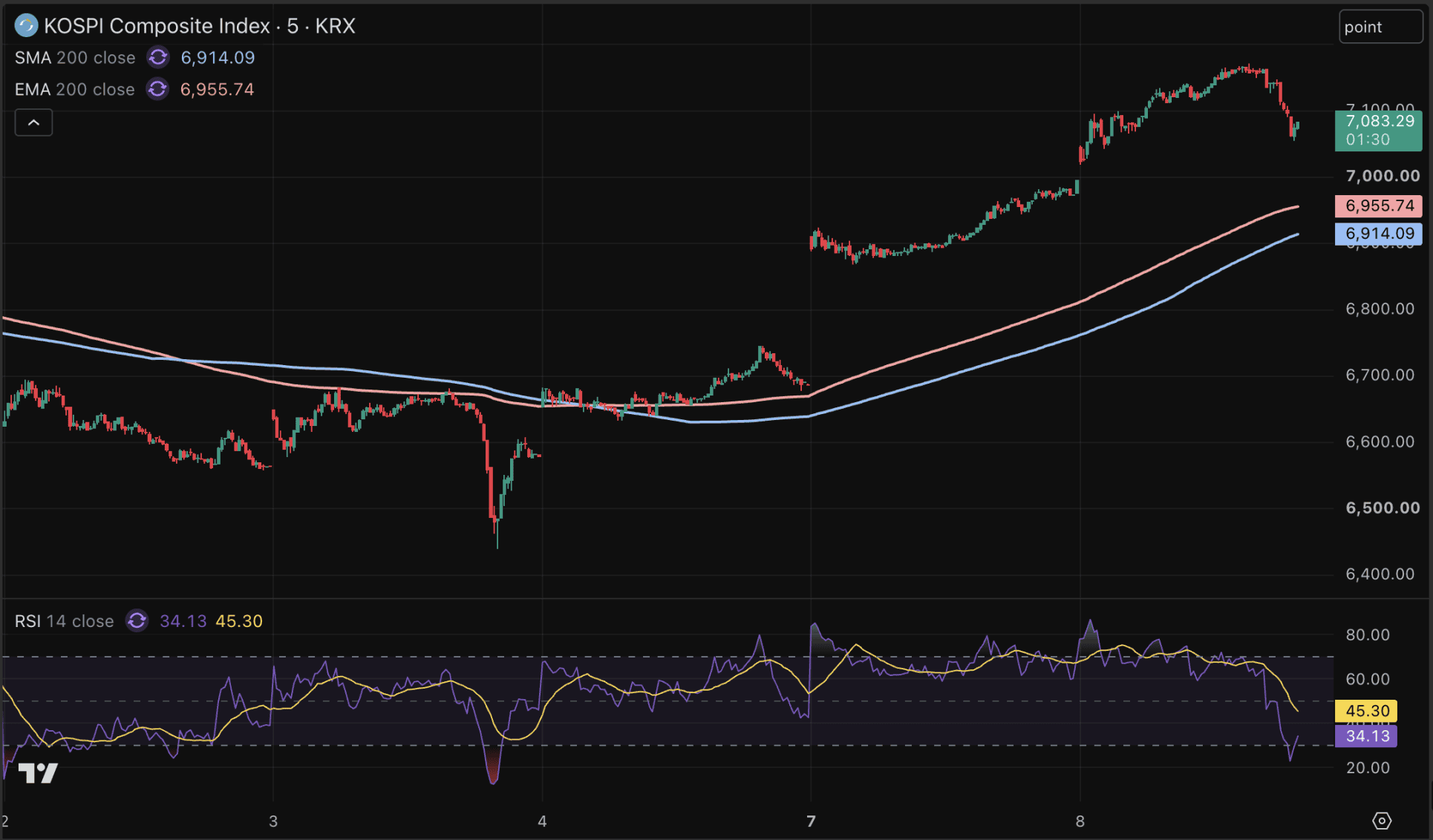Click the 6,700.00 price axis label
Screen dimensions: 1433x840
tap(1380, 375)
